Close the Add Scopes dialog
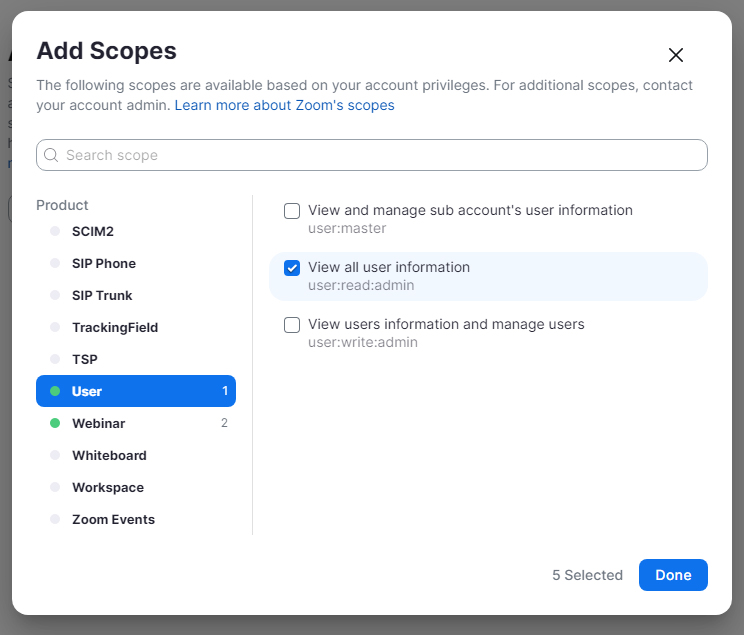The width and height of the screenshot is (744, 635). (675, 55)
